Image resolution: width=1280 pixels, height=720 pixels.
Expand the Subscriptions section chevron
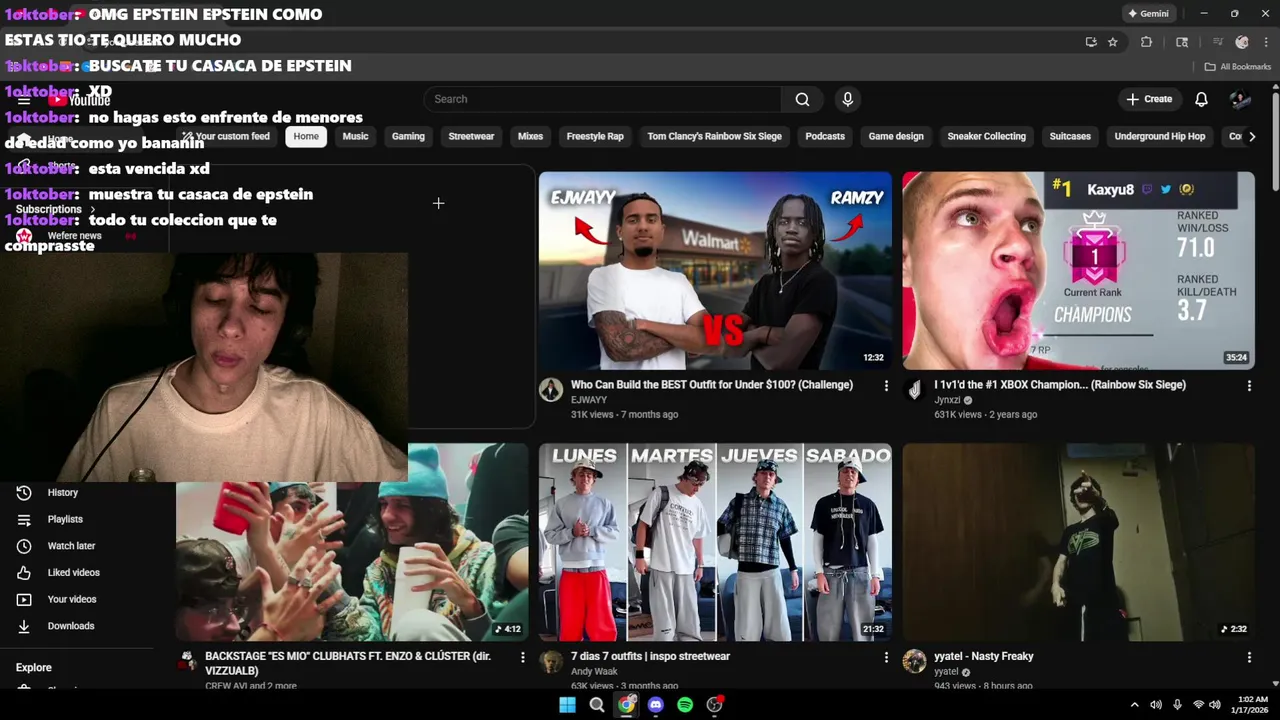(x=92, y=210)
